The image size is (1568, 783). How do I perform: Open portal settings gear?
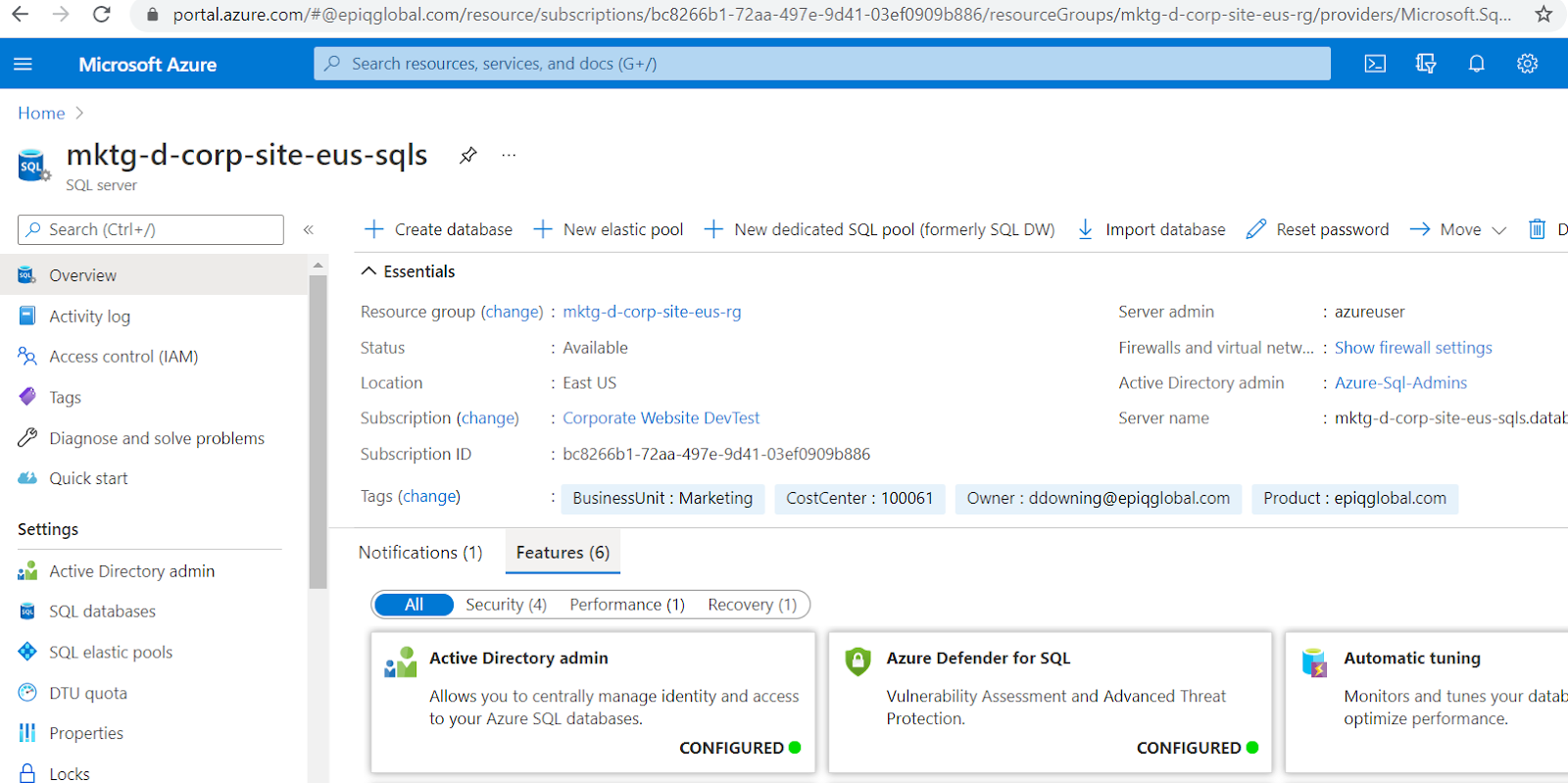pos(1527,64)
